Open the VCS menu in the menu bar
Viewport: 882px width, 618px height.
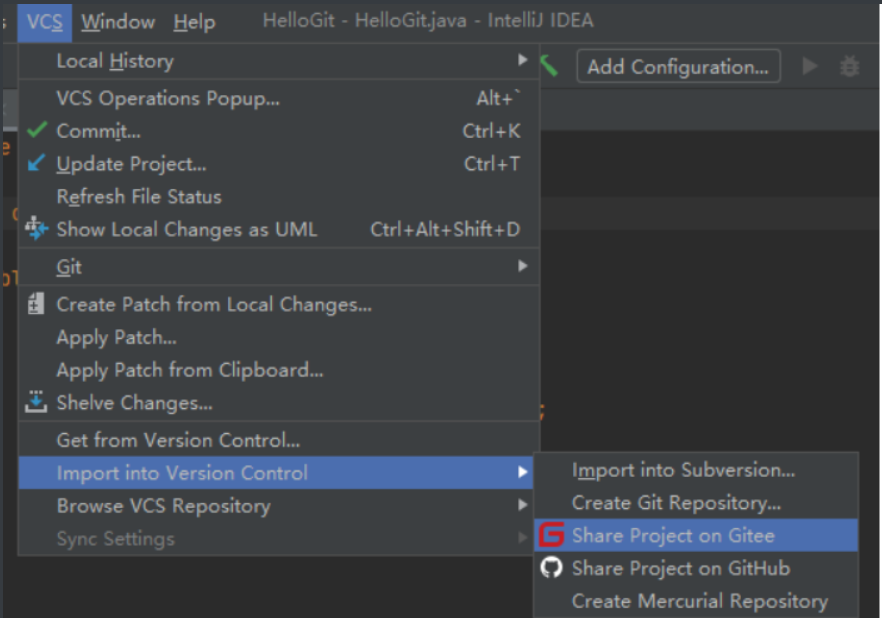(x=44, y=22)
